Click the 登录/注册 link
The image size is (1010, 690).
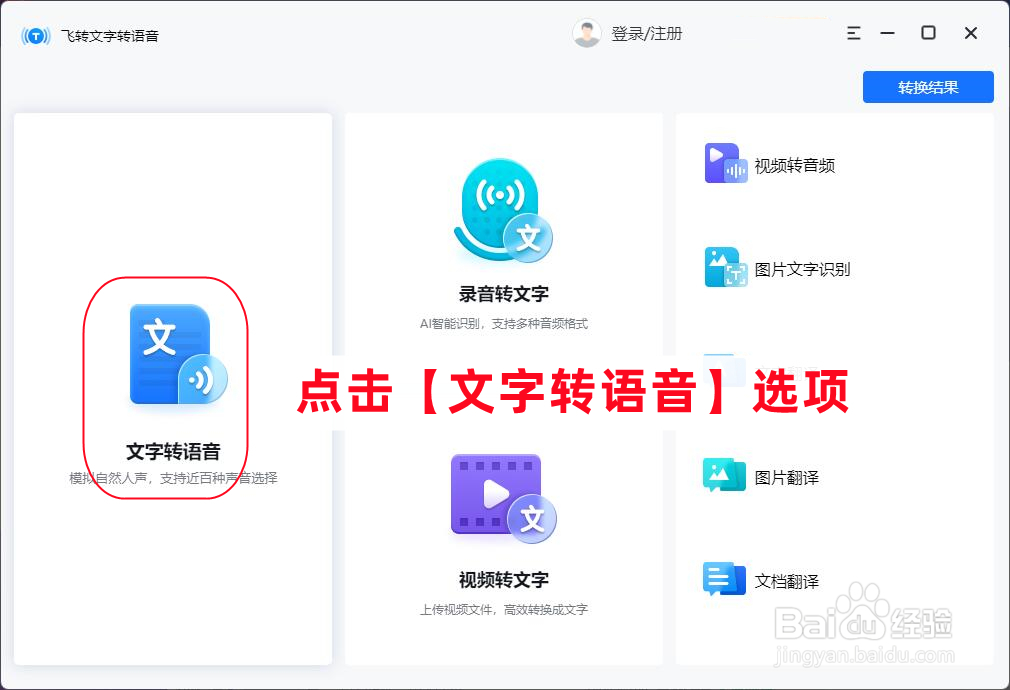[x=647, y=34]
